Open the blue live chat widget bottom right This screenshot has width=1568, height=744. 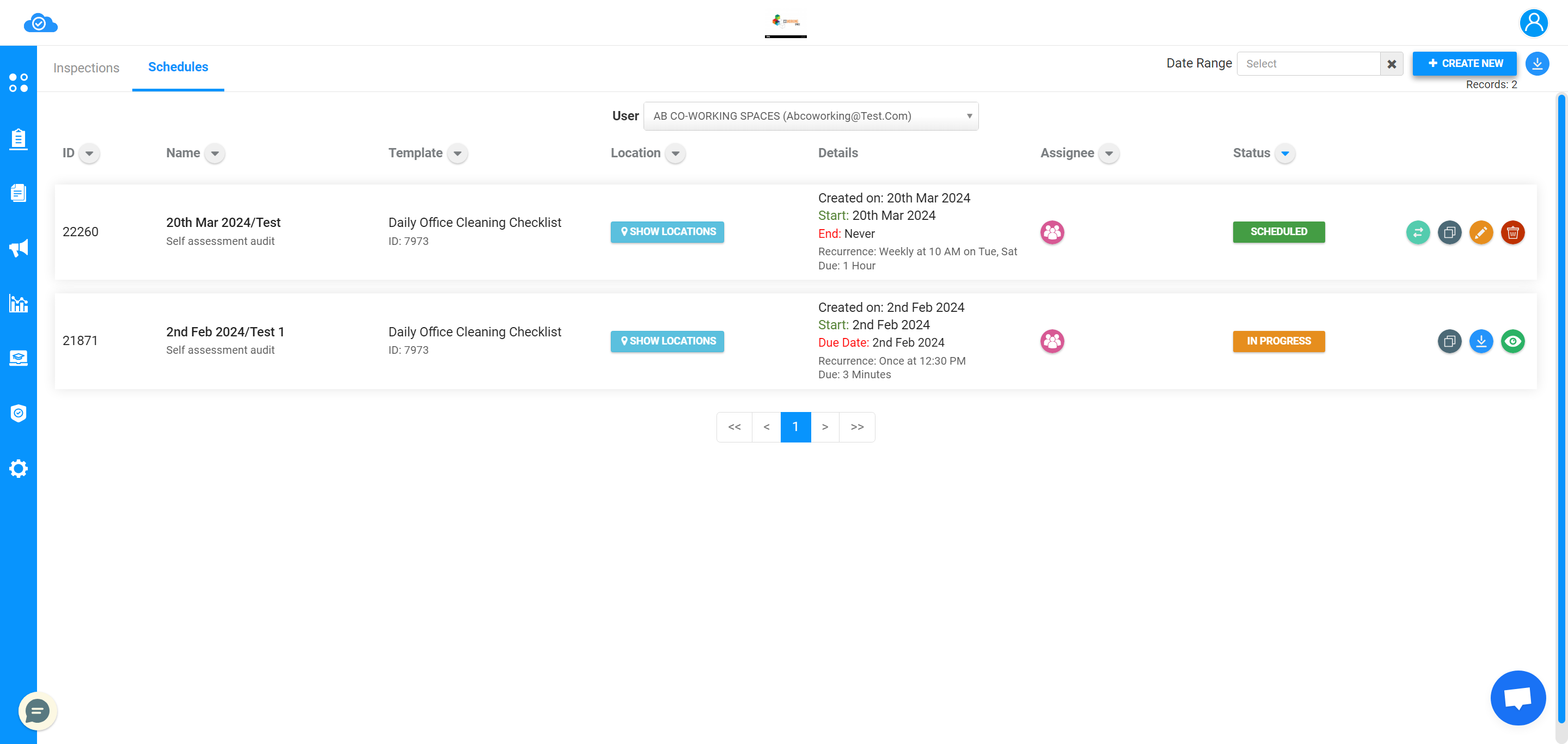tap(1517, 697)
